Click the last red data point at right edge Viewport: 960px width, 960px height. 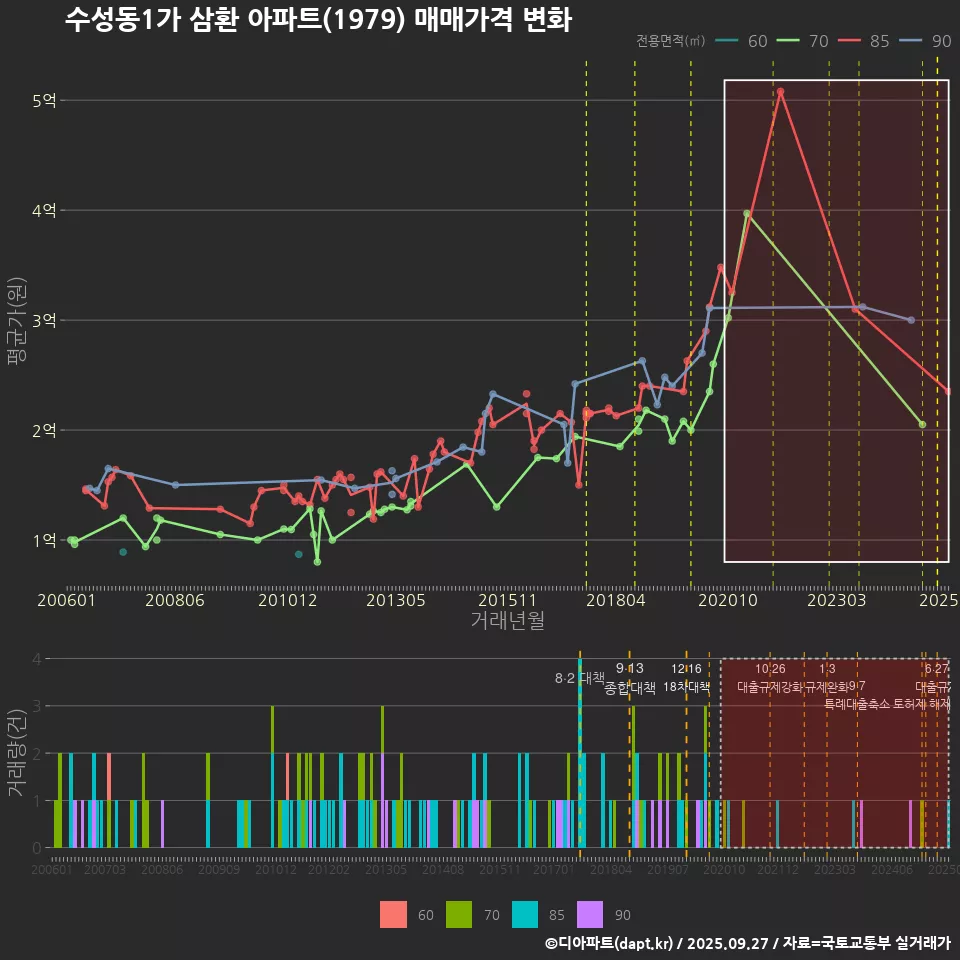pos(948,391)
